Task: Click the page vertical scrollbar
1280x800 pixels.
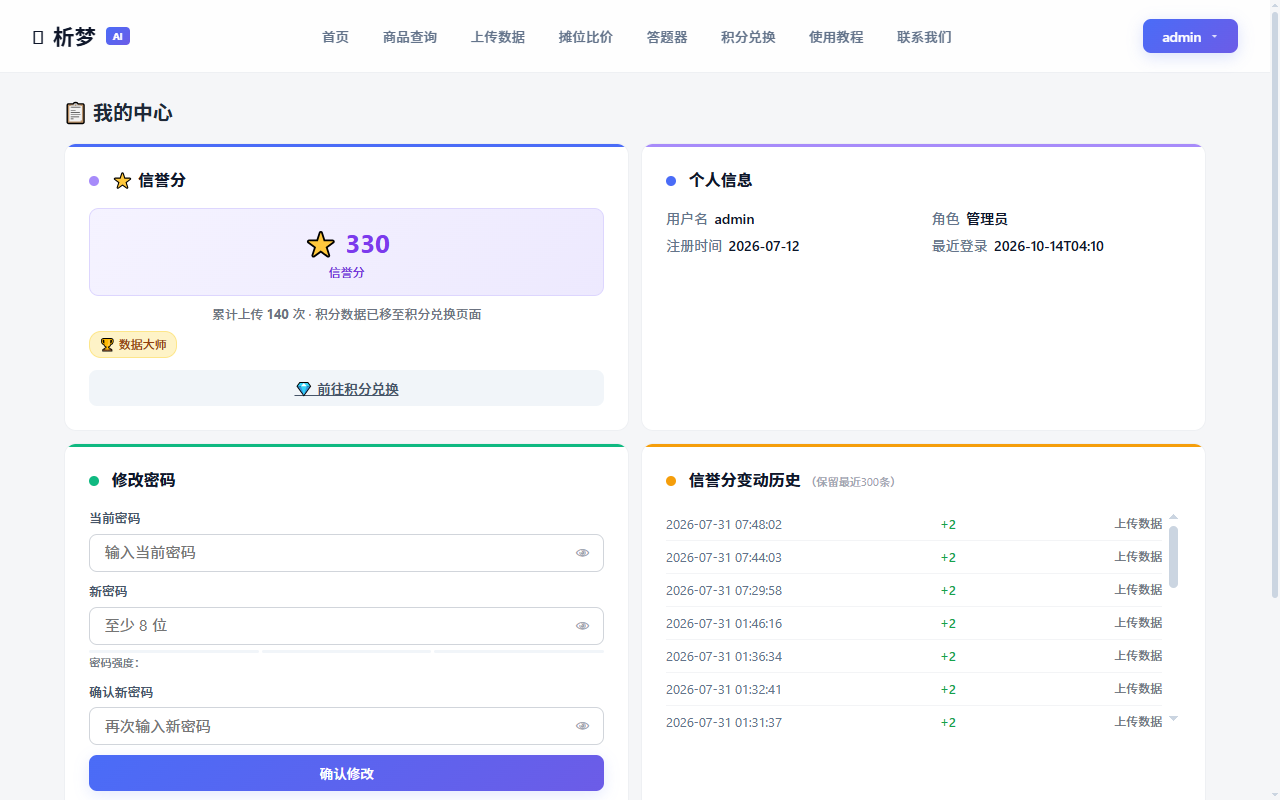Action: (x=1274, y=305)
